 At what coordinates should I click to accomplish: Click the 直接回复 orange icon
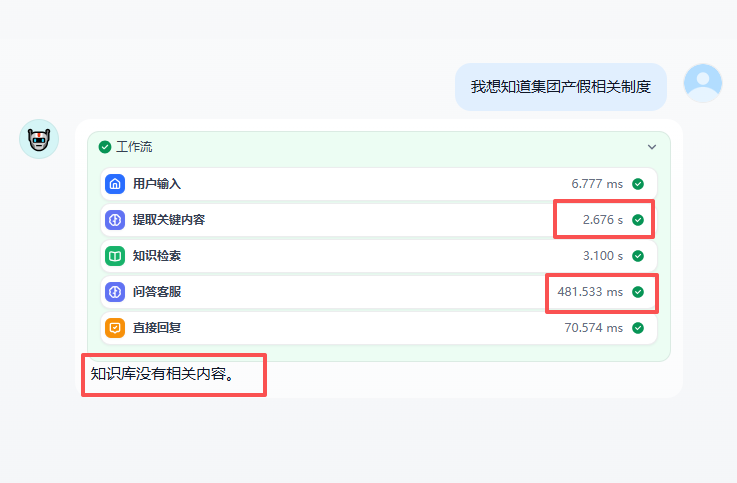pyautogui.click(x=115, y=328)
